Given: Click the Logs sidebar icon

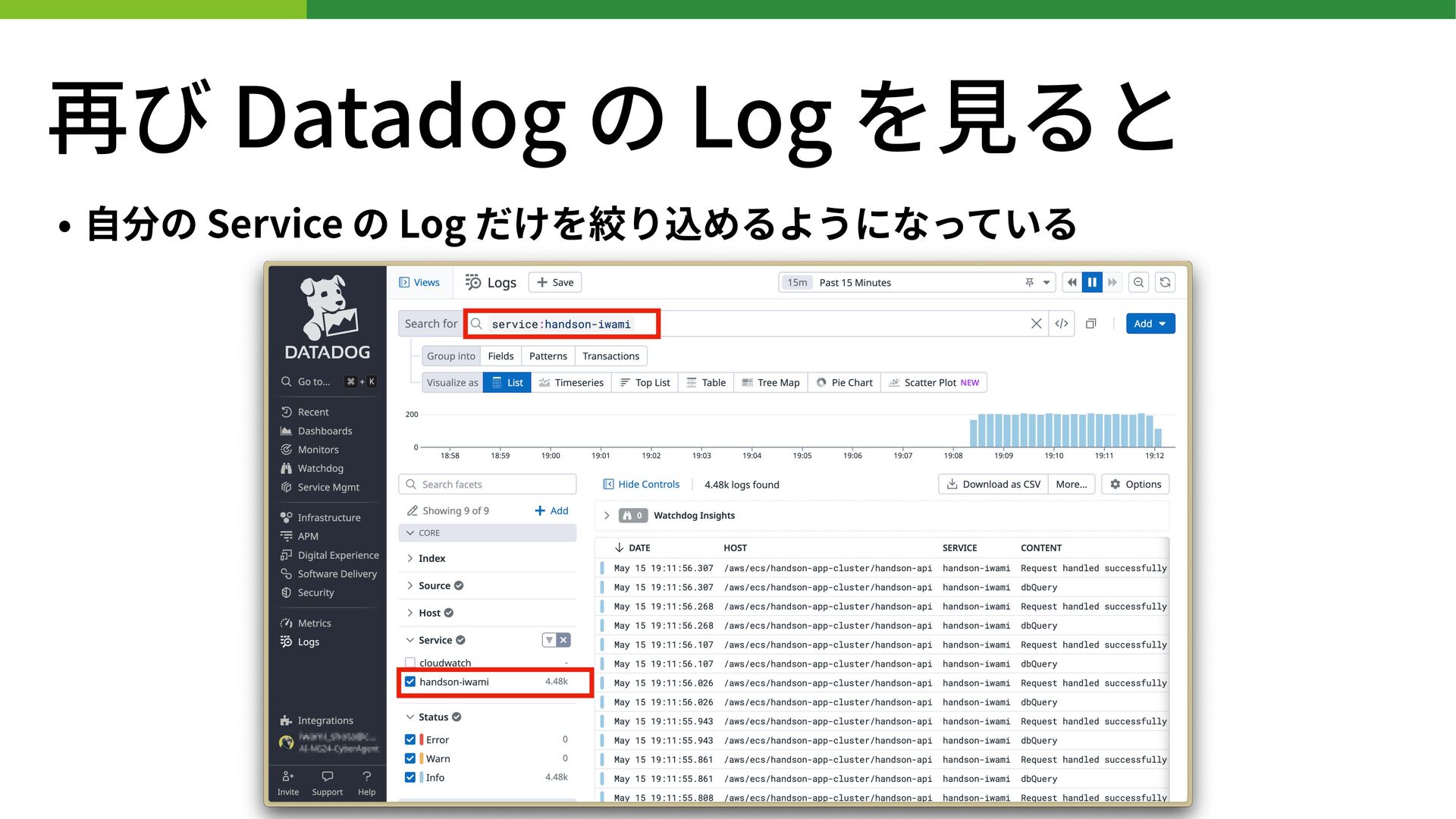Looking at the screenshot, I should pos(286,642).
